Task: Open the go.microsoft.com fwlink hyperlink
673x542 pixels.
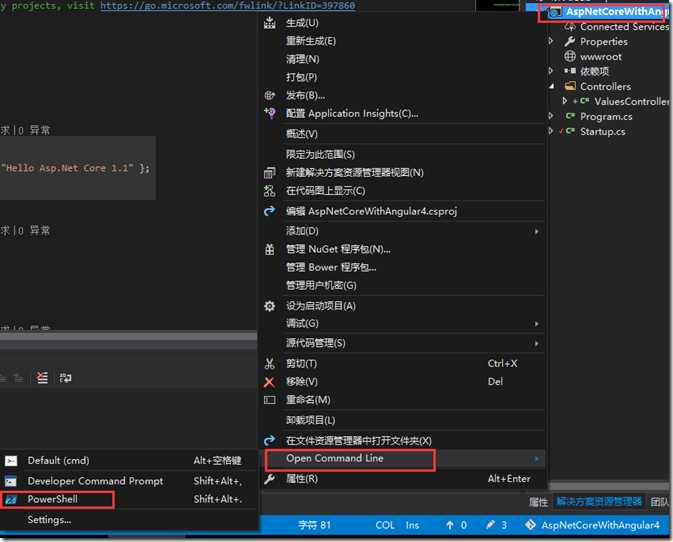Action: tap(227, 5)
